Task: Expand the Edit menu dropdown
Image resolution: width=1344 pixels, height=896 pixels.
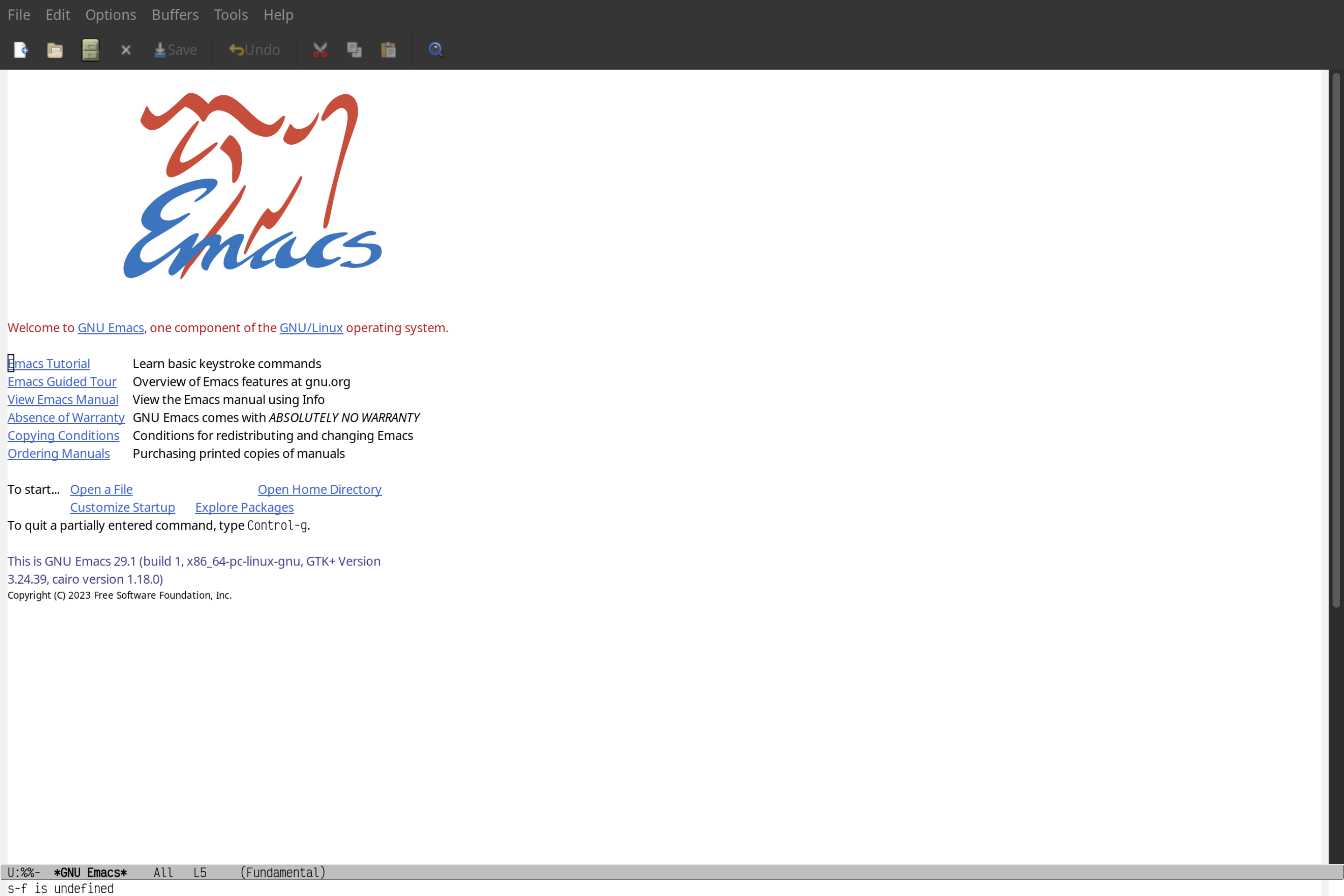Action: point(57,14)
